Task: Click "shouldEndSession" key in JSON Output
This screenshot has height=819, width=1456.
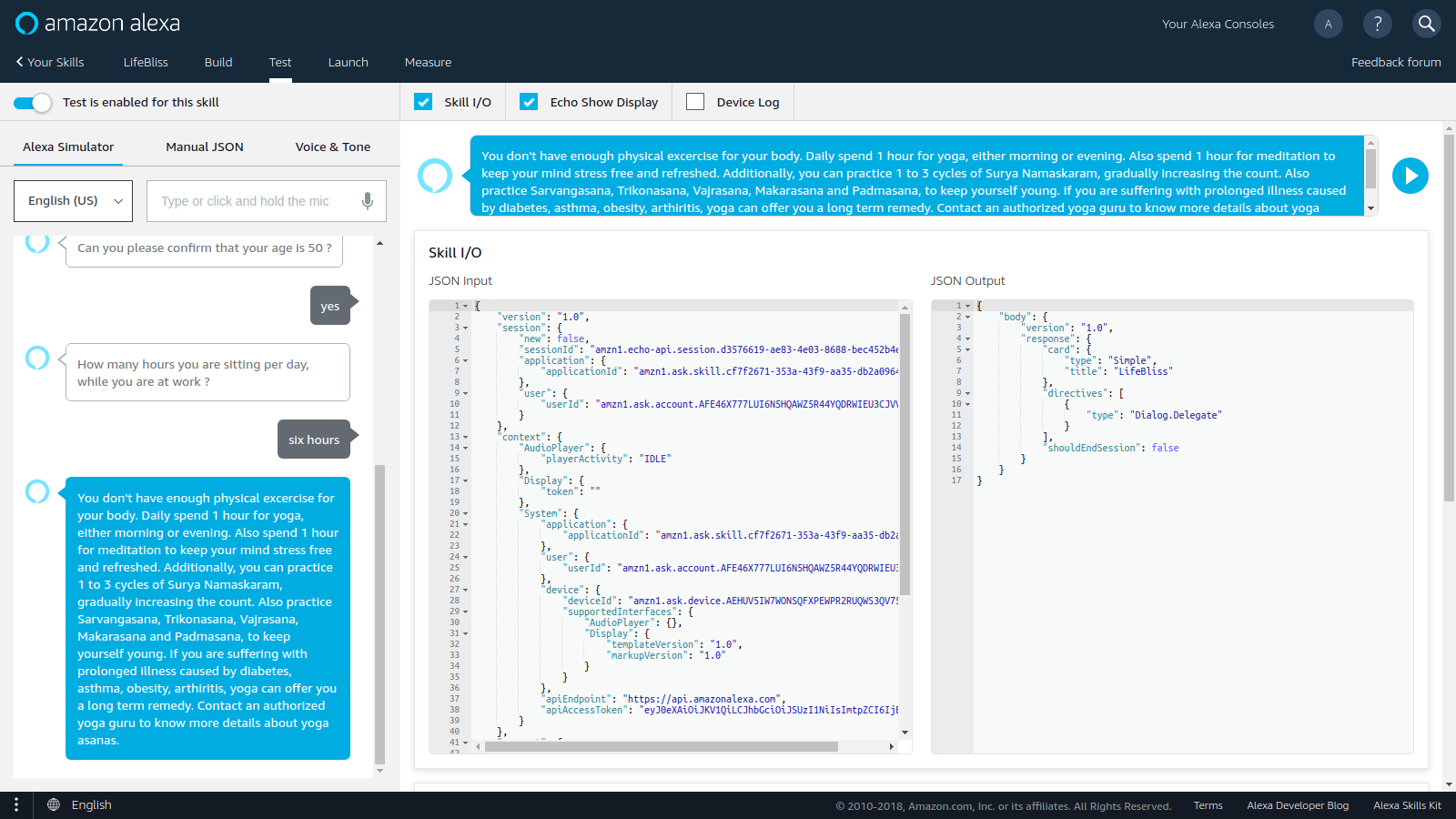Action: [1092, 448]
